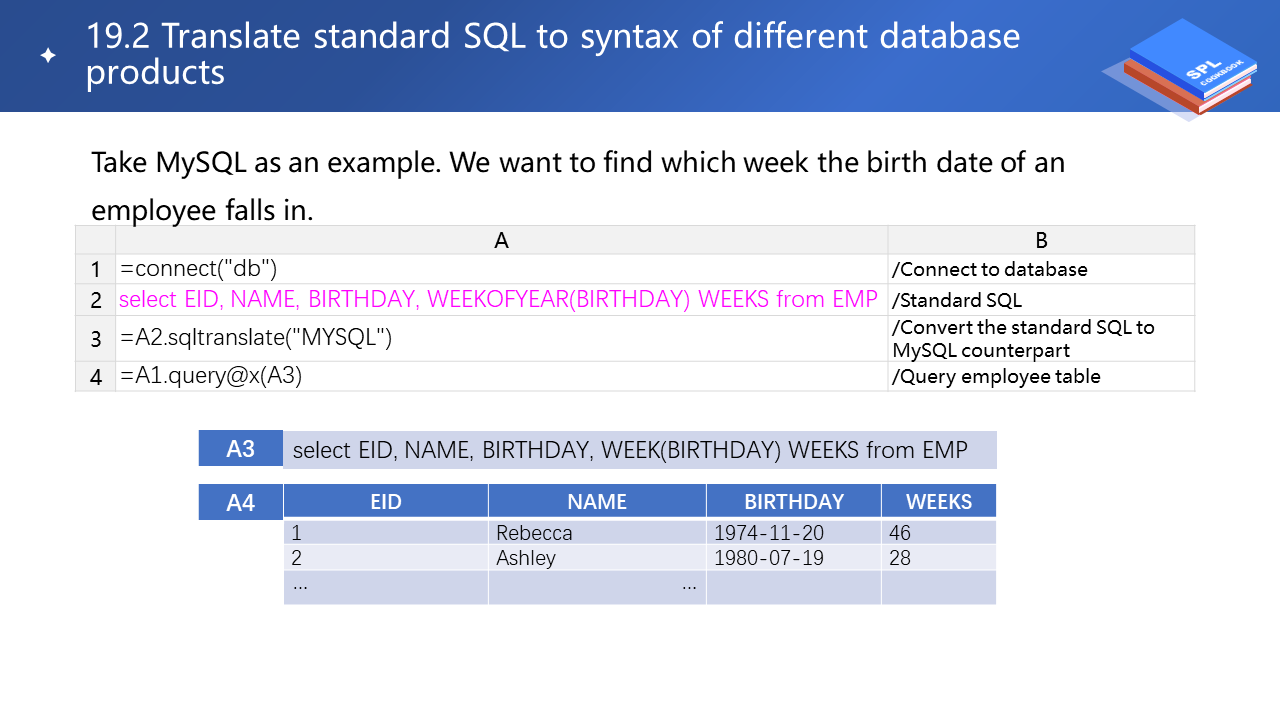Select the magenta standard SQL statement cell

click(x=499, y=299)
